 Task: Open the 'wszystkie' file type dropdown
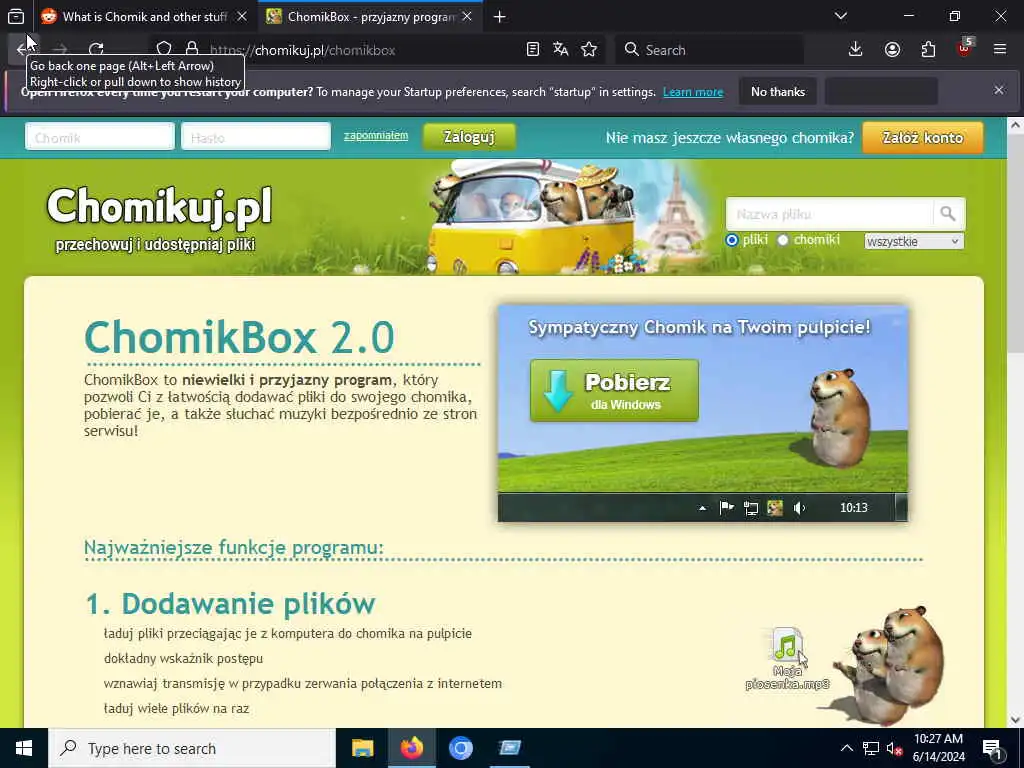pos(914,241)
